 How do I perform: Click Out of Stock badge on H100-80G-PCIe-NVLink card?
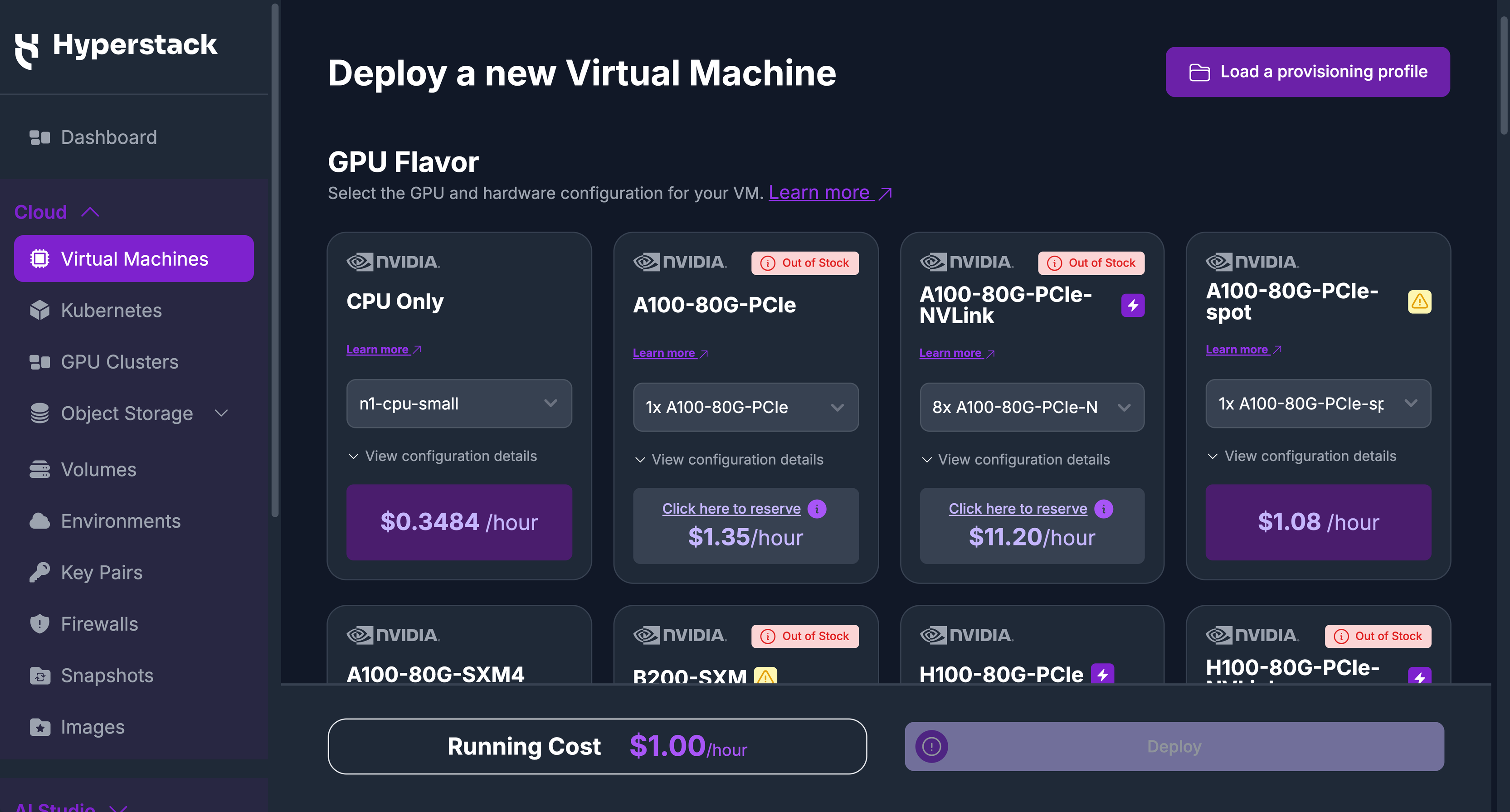click(1378, 636)
